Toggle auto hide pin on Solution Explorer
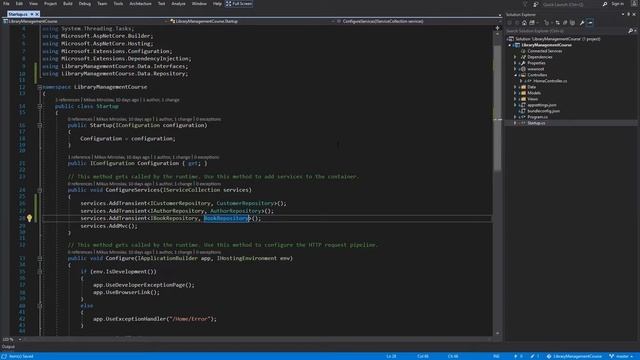Image resolution: width=640 pixels, height=360 pixels. [x=629, y=14]
